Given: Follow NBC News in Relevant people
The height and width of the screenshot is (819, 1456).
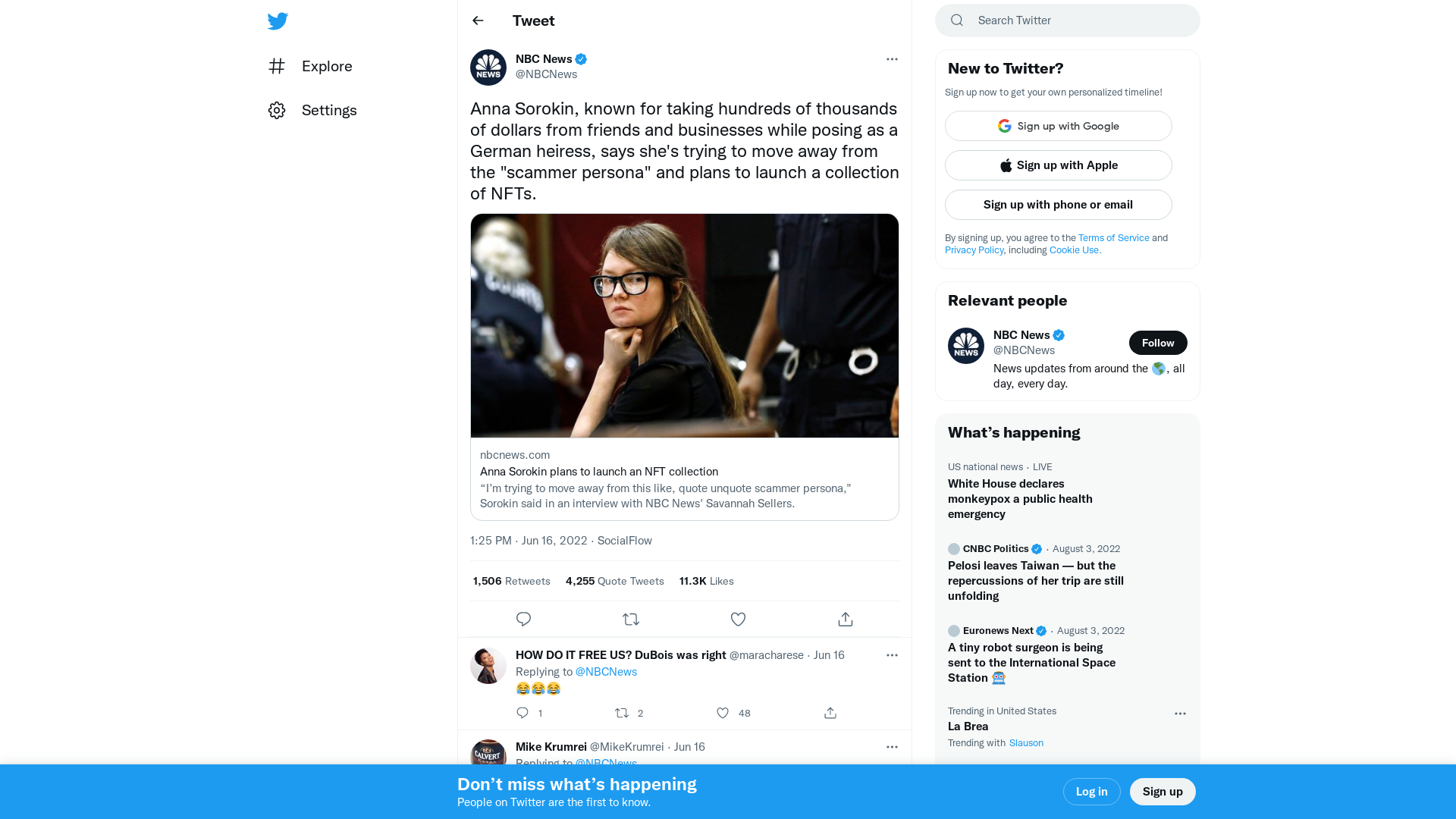Looking at the screenshot, I should pyautogui.click(x=1157, y=343).
